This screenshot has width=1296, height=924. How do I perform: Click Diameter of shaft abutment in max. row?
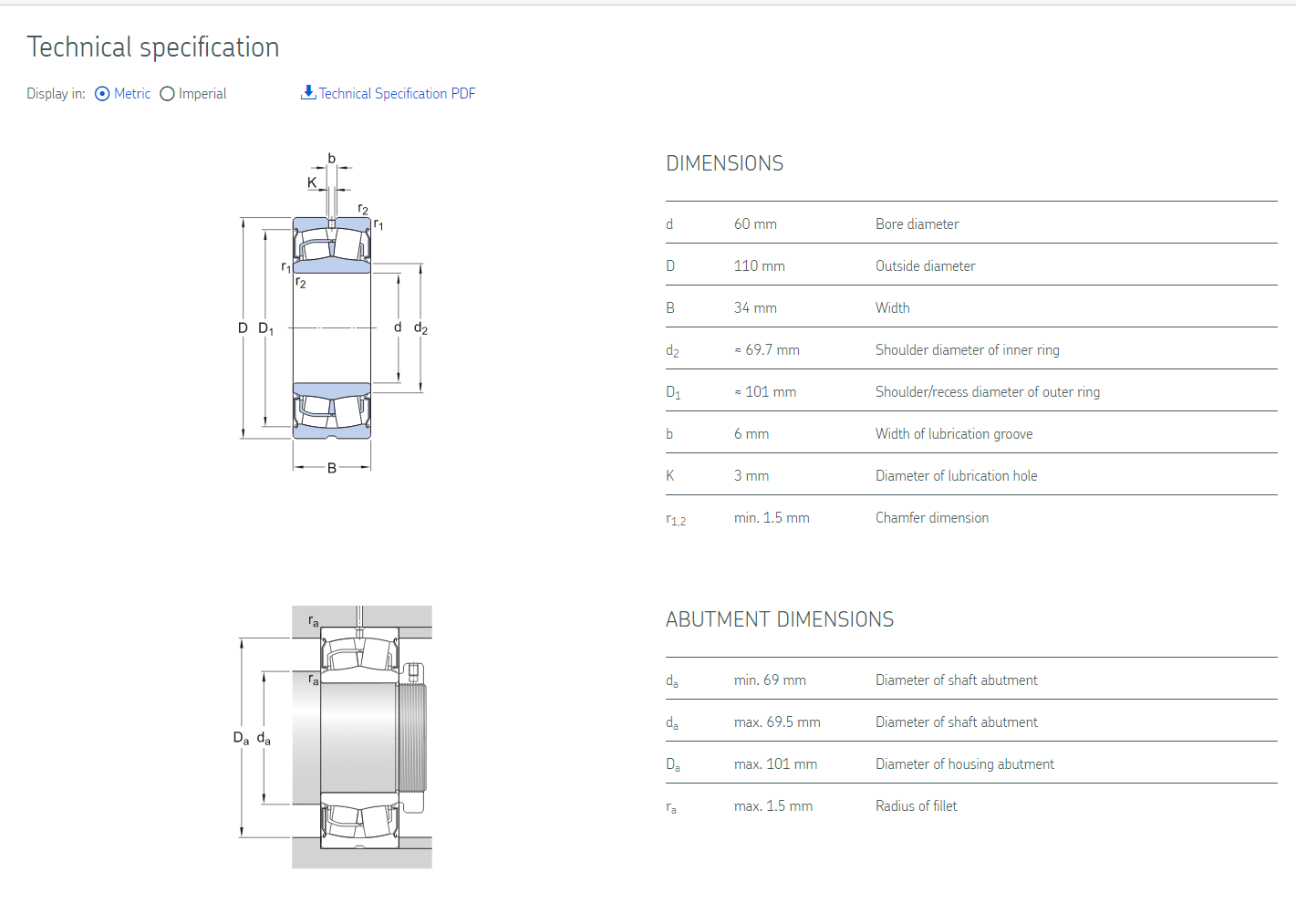(956, 722)
